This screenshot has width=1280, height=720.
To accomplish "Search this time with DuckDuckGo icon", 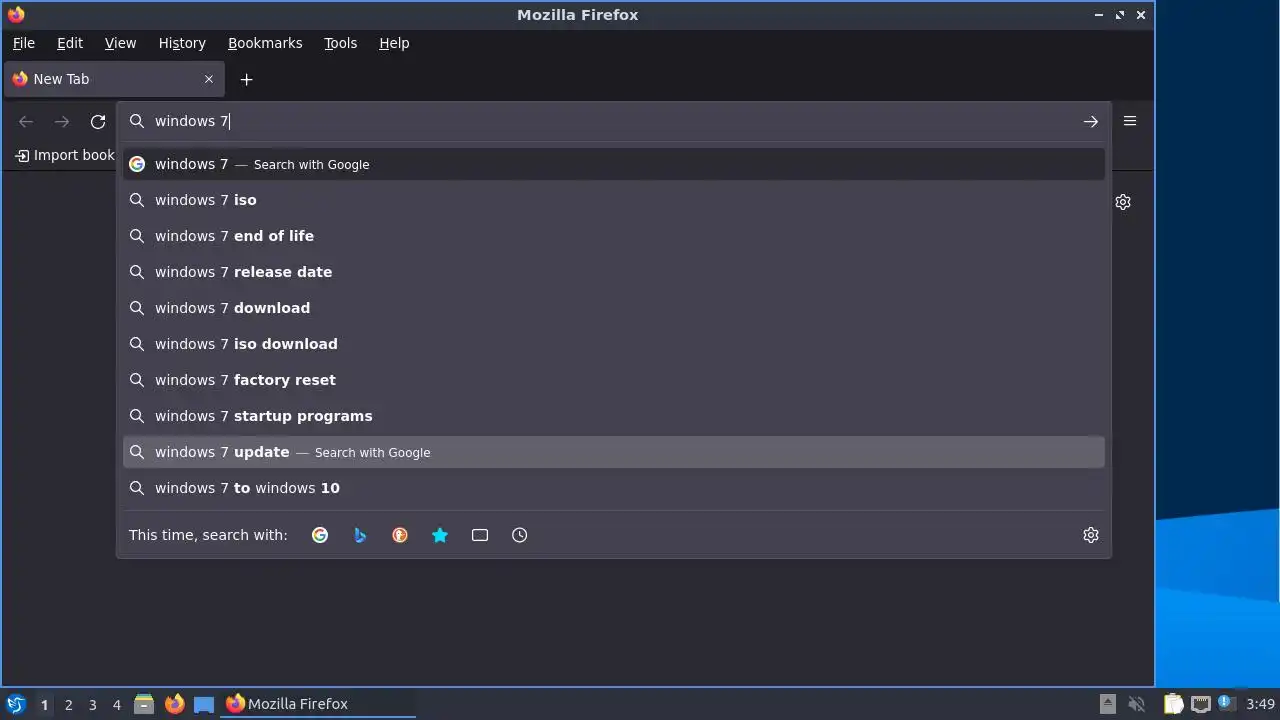I will (400, 535).
